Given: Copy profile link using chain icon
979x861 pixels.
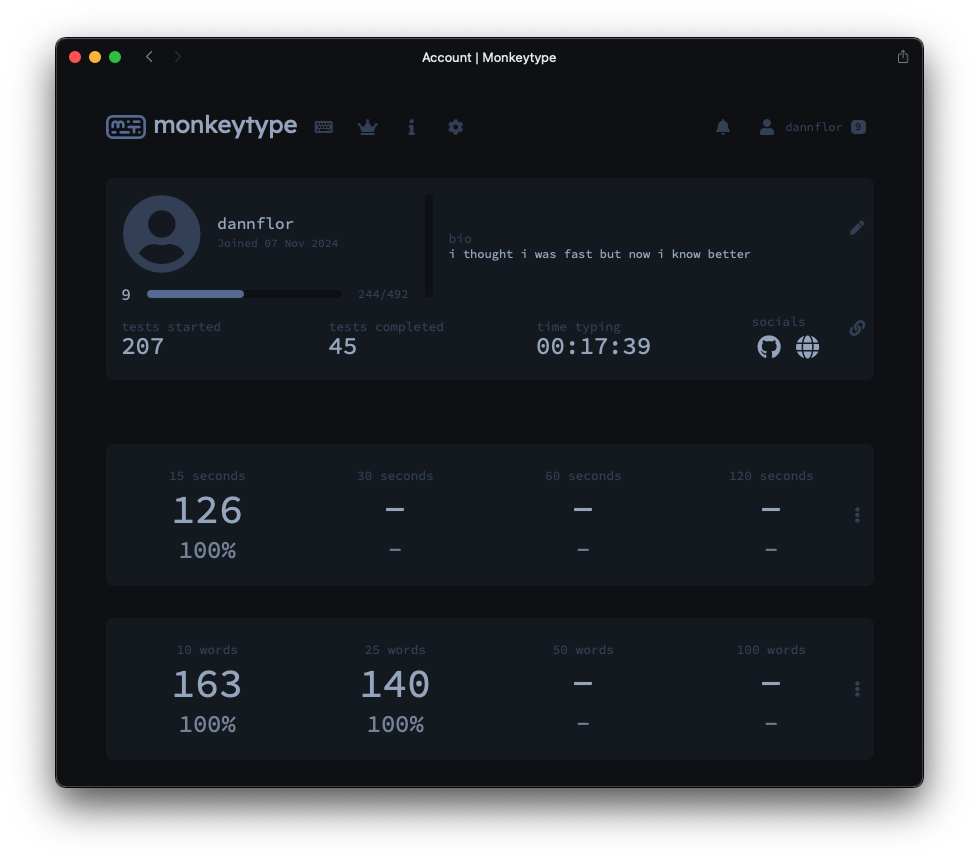Looking at the screenshot, I should tap(857, 328).
